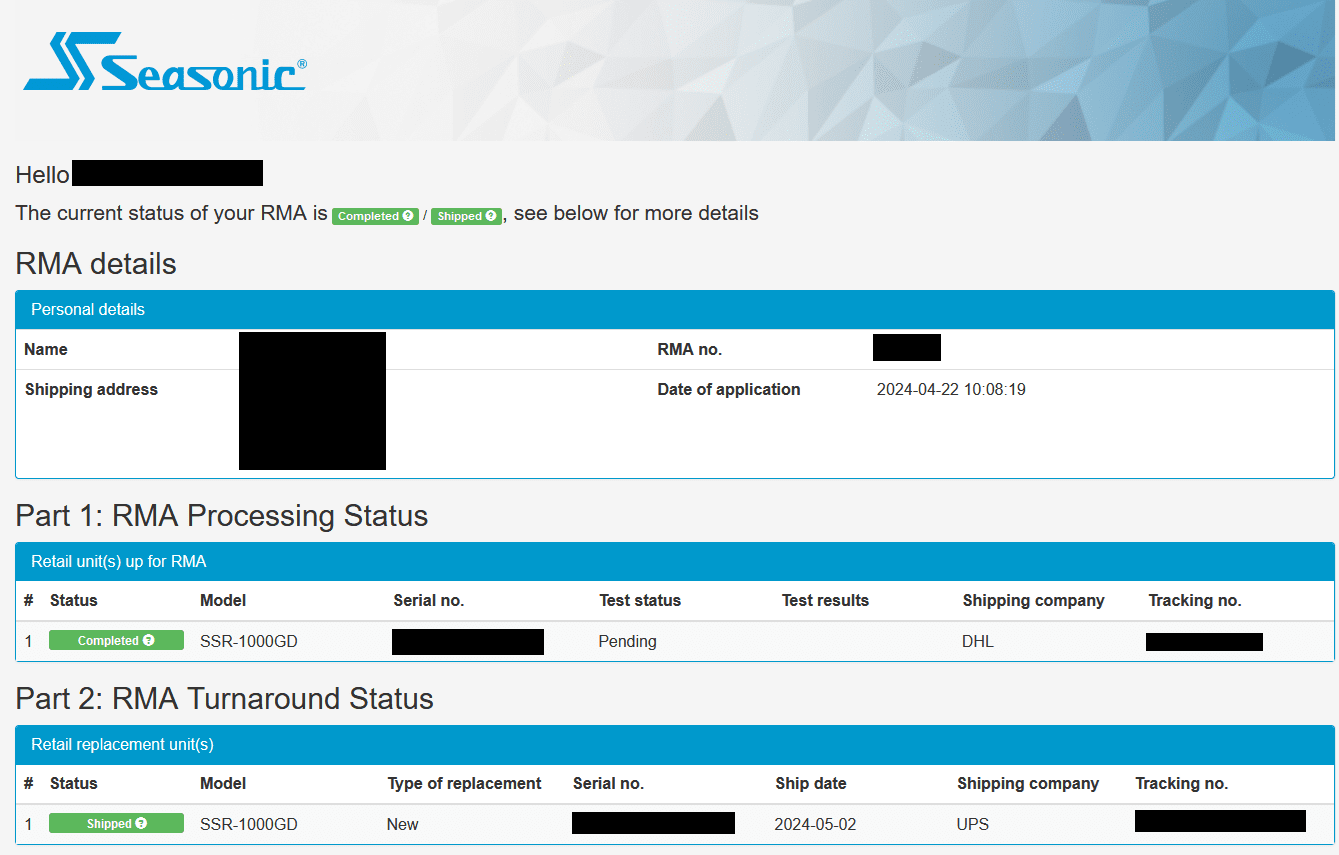The image size is (1339, 855).
Task: Click the 'RMA no.' label
Action: (690, 350)
